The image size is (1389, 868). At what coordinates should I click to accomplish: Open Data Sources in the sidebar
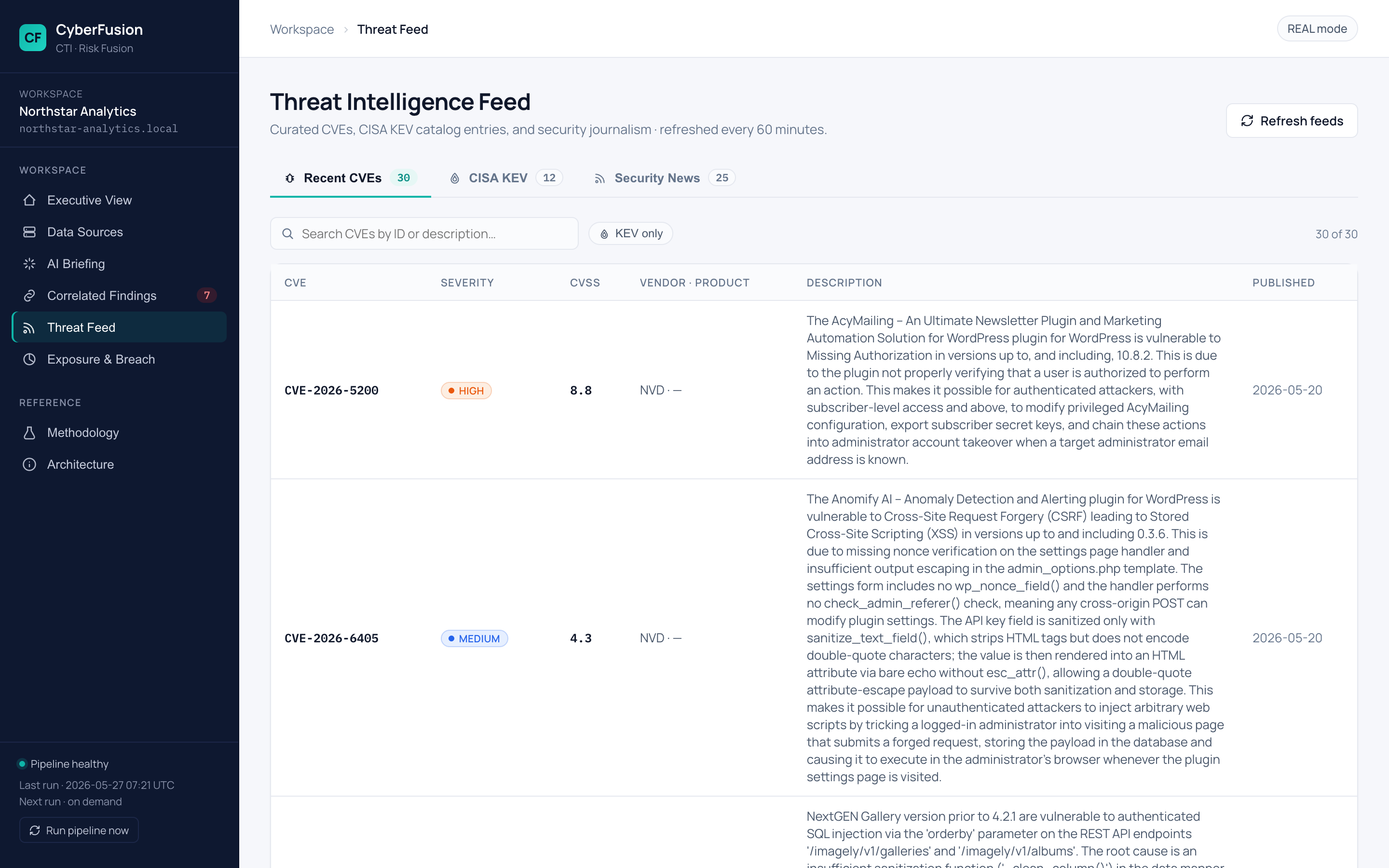pyautogui.click(x=119, y=232)
